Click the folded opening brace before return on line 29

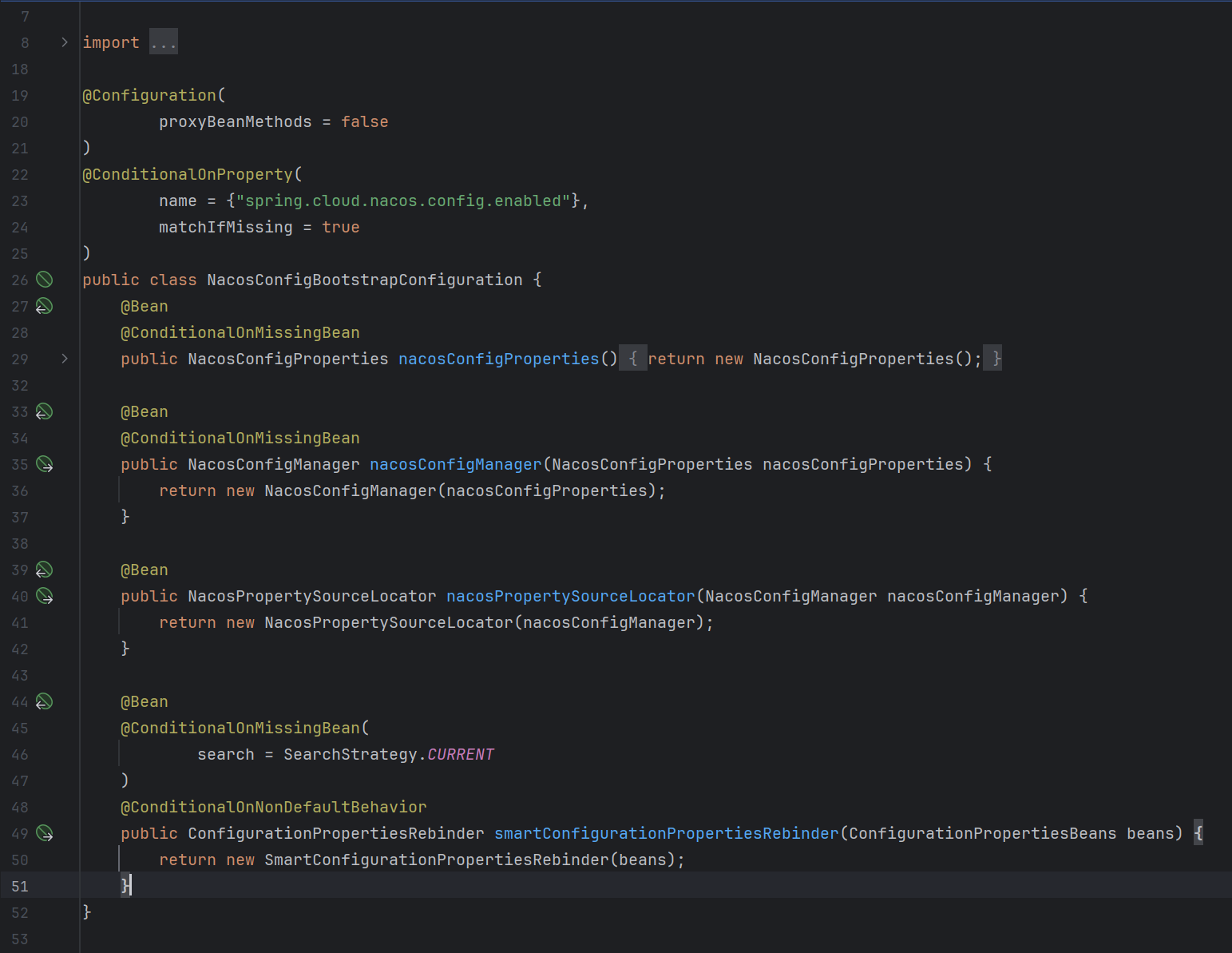(632, 359)
